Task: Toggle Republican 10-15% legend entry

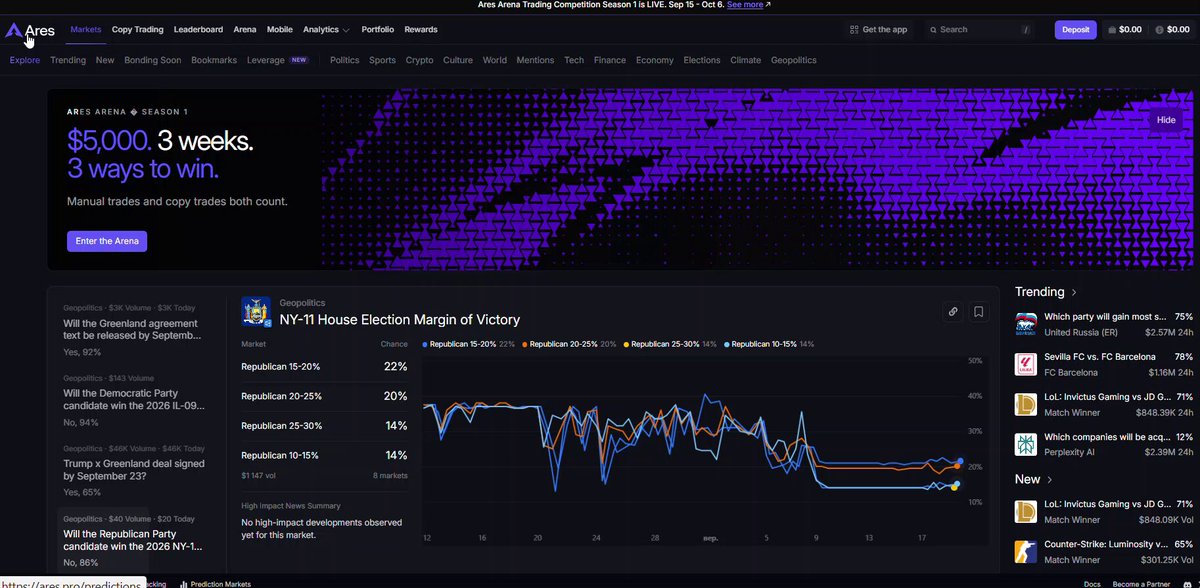Action: pyautogui.click(x=770, y=344)
